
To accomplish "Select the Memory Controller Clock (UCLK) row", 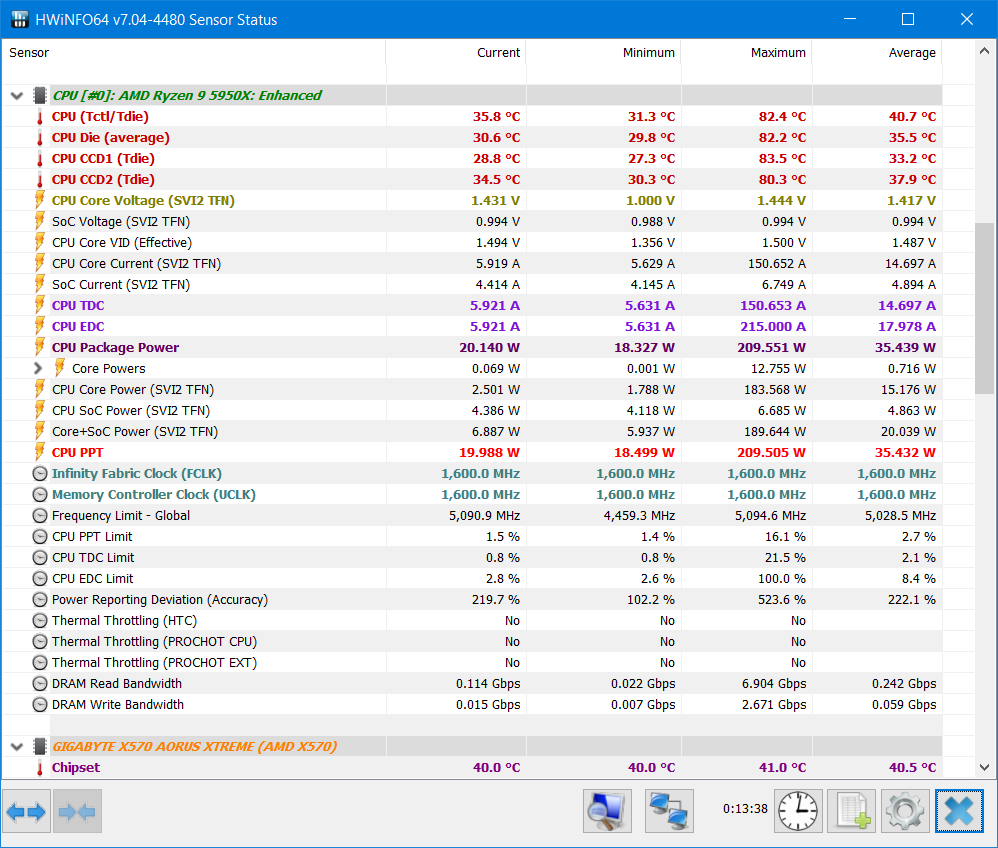I will pyautogui.click(x=472, y=495).
